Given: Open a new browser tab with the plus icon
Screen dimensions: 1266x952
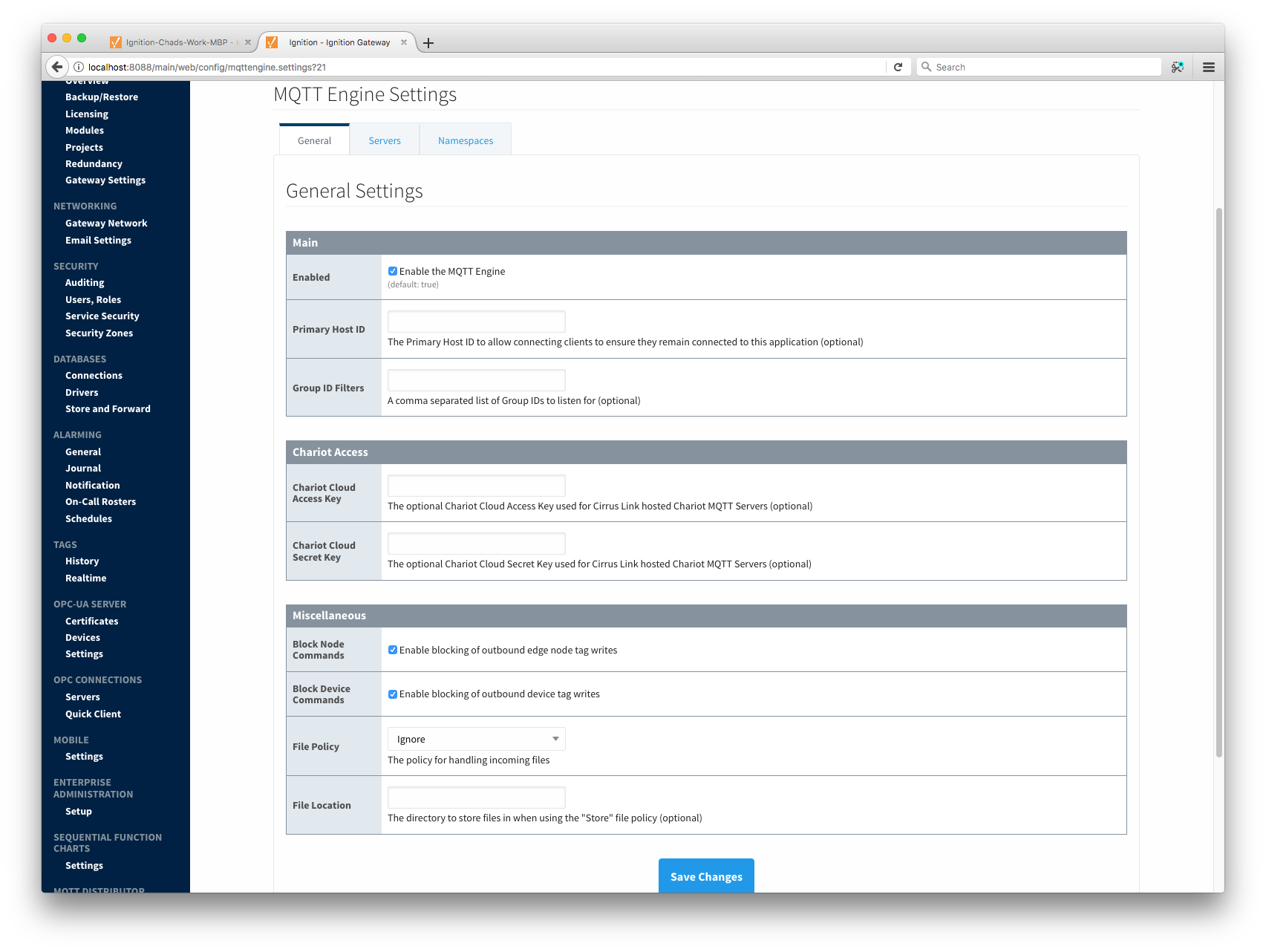Looking at the screenshot, I should [x=428, y=43].
